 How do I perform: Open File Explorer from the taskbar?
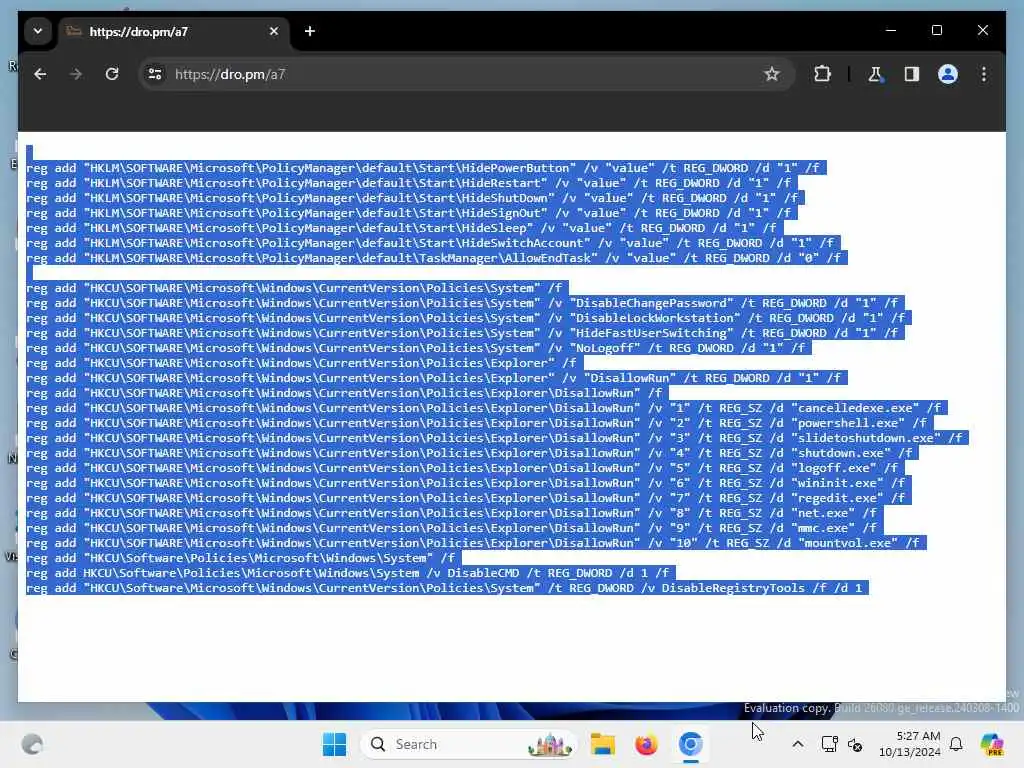tap(603, 744)
